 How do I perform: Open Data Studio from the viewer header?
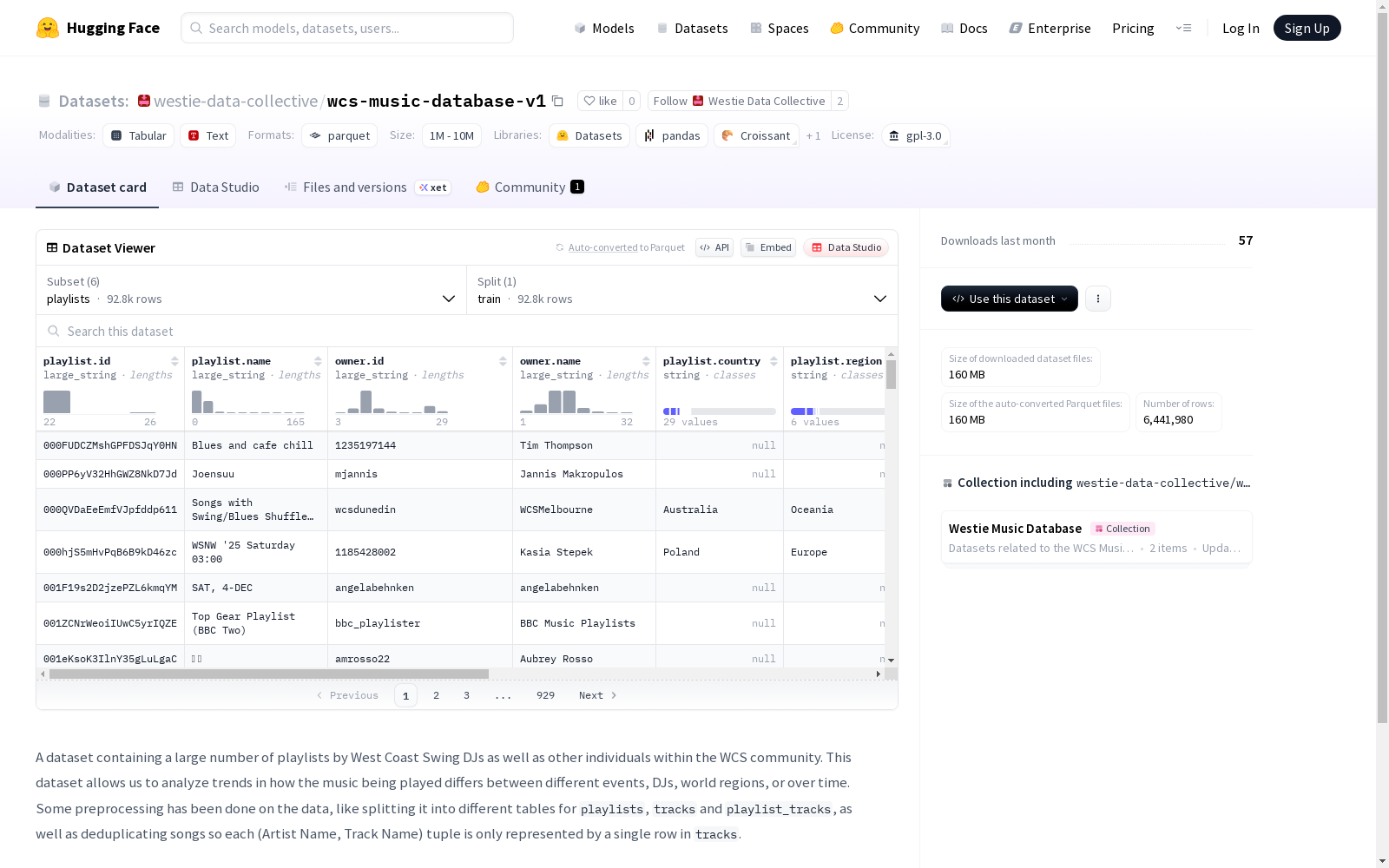coord(846,247)
